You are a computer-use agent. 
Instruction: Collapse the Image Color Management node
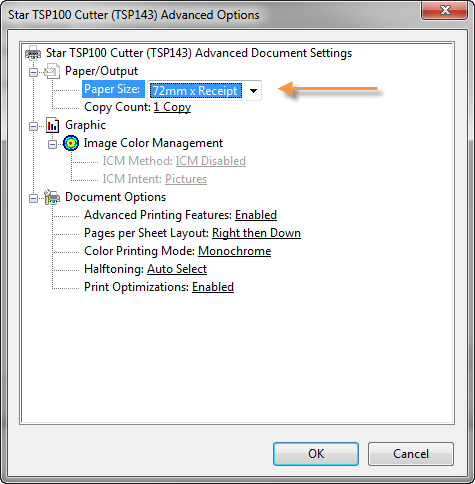tap(52, 144)
